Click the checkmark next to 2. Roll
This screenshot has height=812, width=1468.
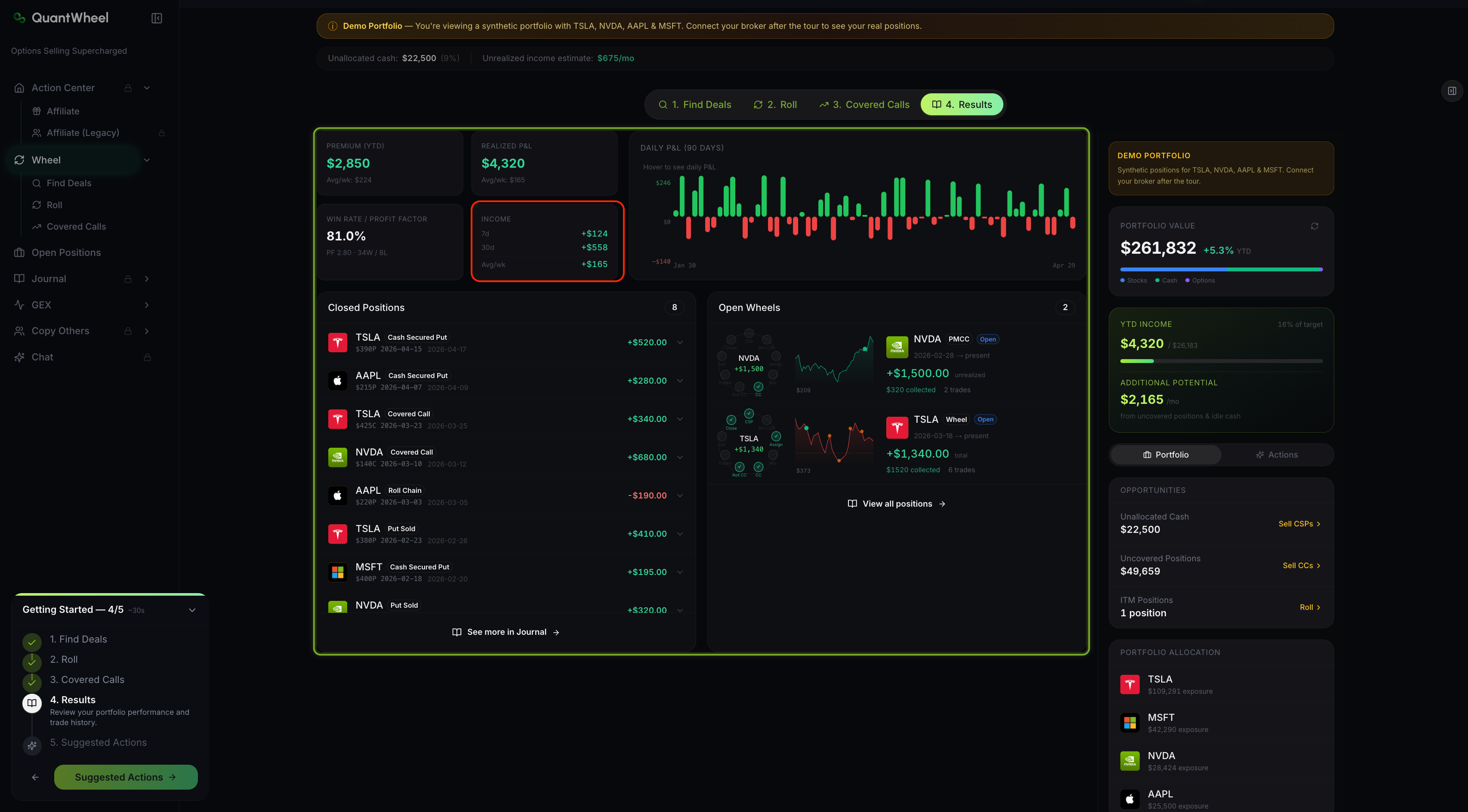pyautogui.click(x=32, y=662)
